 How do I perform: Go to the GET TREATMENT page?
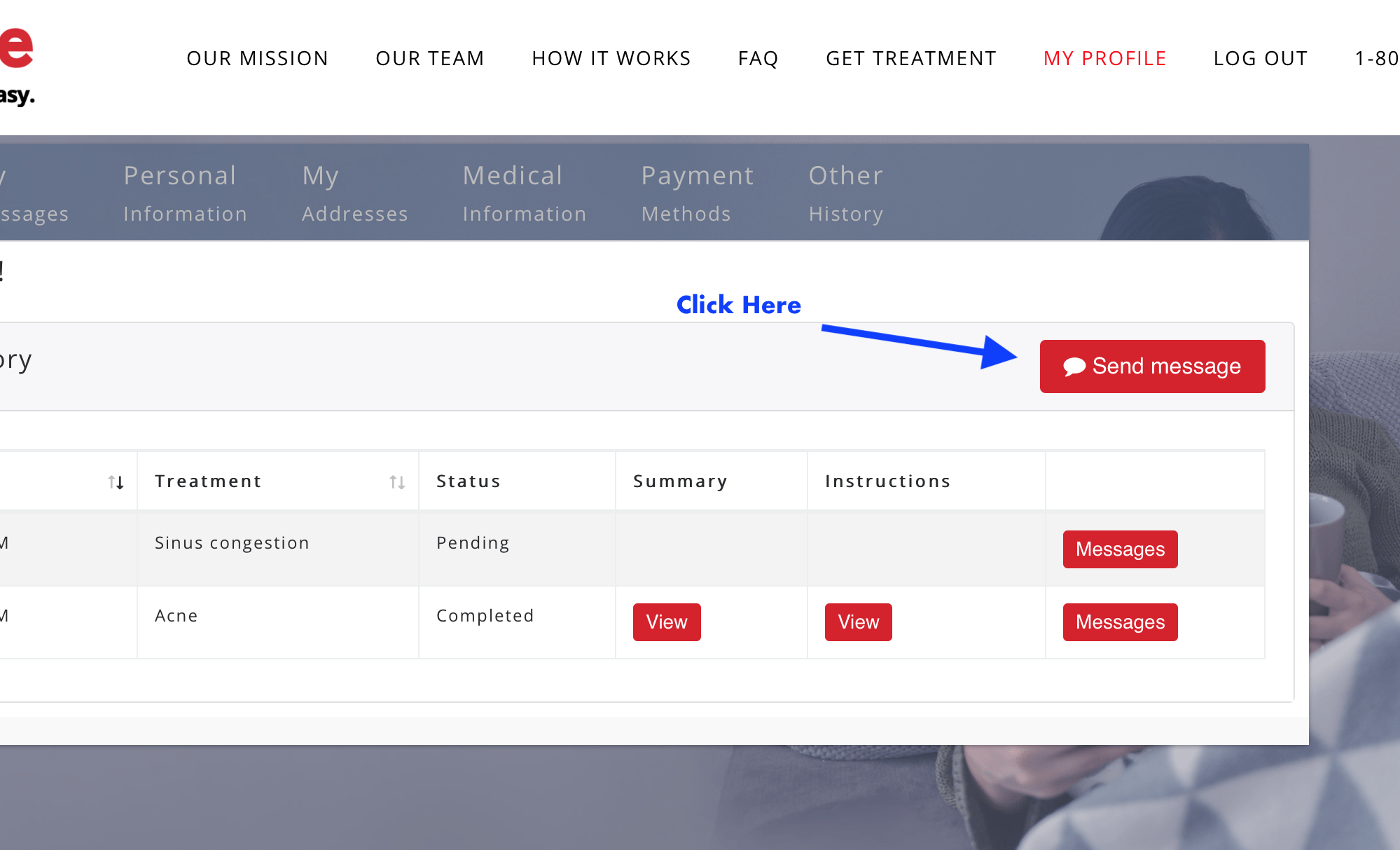coord(911,59)
